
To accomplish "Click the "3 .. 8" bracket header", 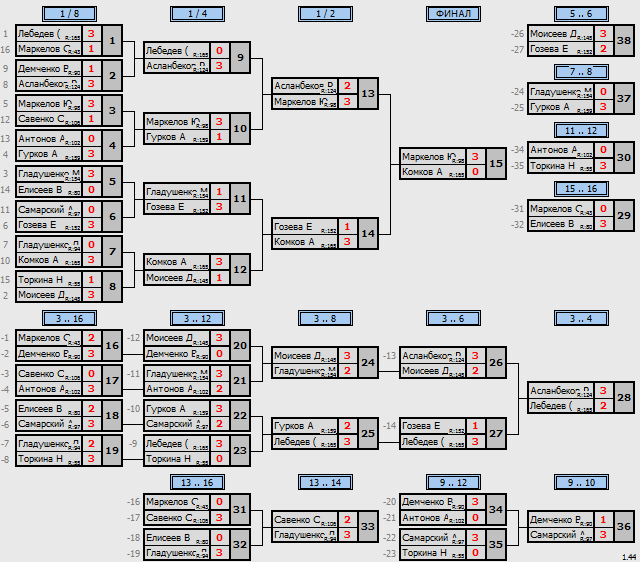I will coord(325,318).
